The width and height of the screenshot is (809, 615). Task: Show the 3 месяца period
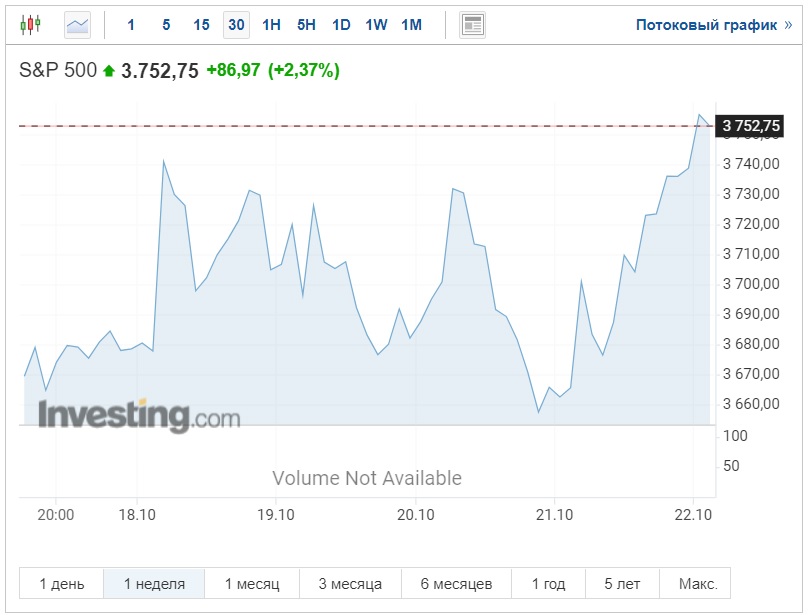[x=350, y=584]
